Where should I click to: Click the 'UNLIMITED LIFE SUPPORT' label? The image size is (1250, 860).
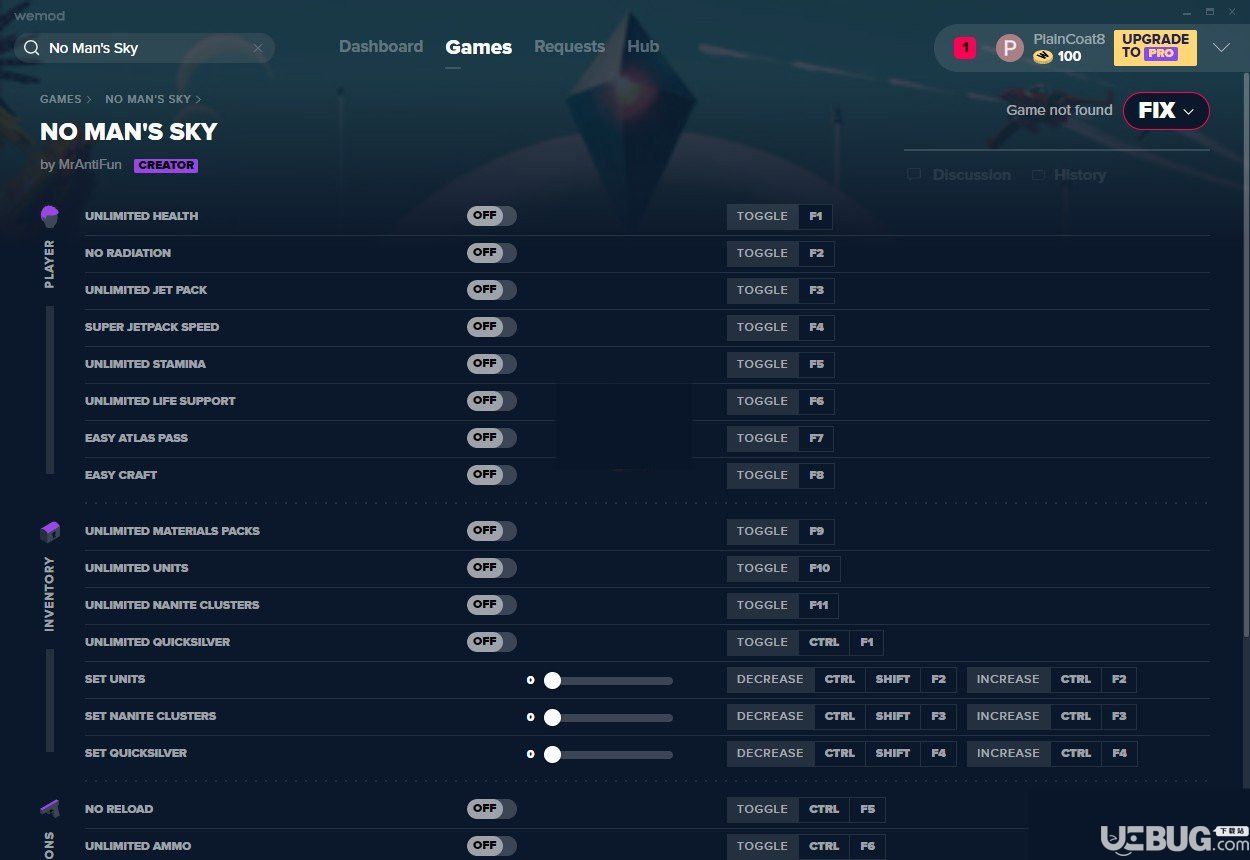[x=160, y=401]
